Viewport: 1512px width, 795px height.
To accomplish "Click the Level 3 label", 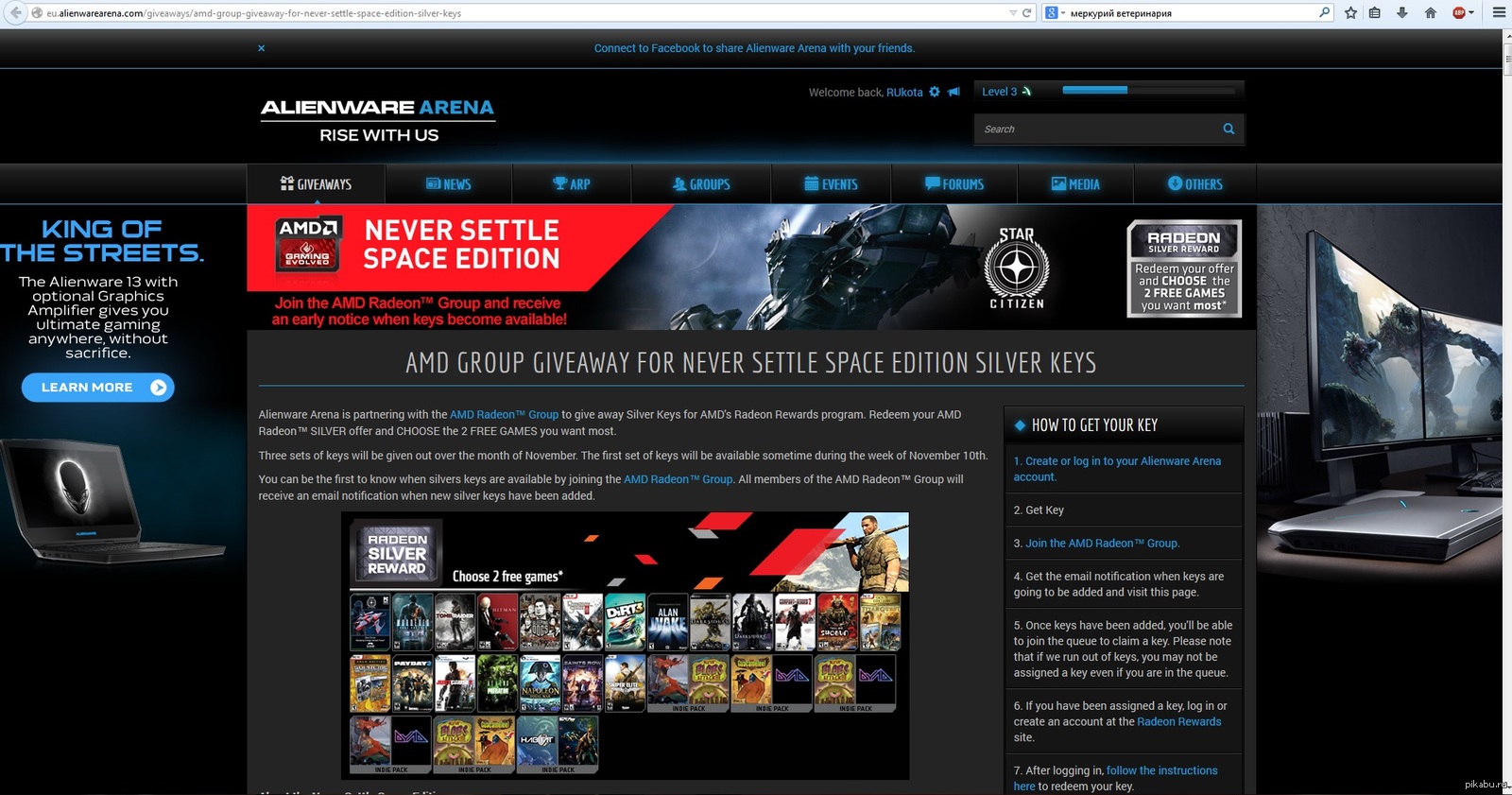I will [999, 92].
